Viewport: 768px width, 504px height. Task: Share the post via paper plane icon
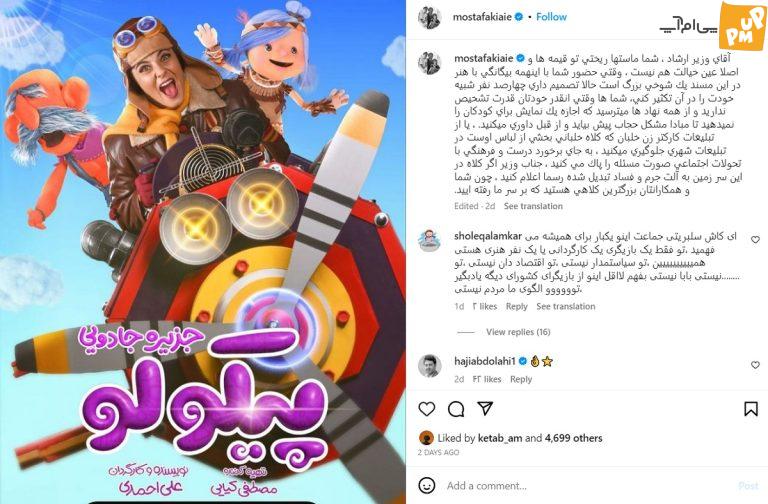[x=485, y=408]
